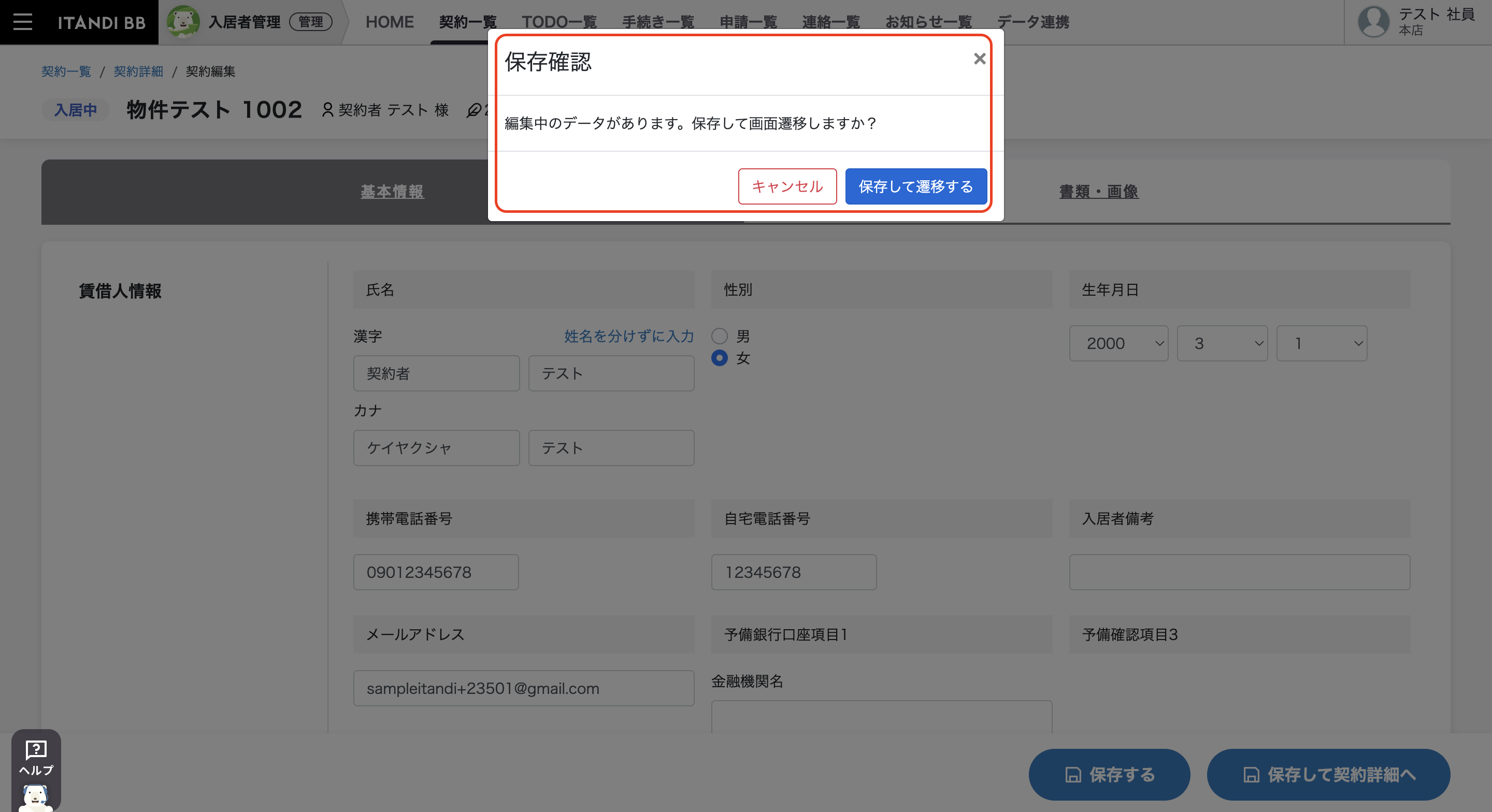
Task: Select 男 radio button
Action: pos(720,336)
